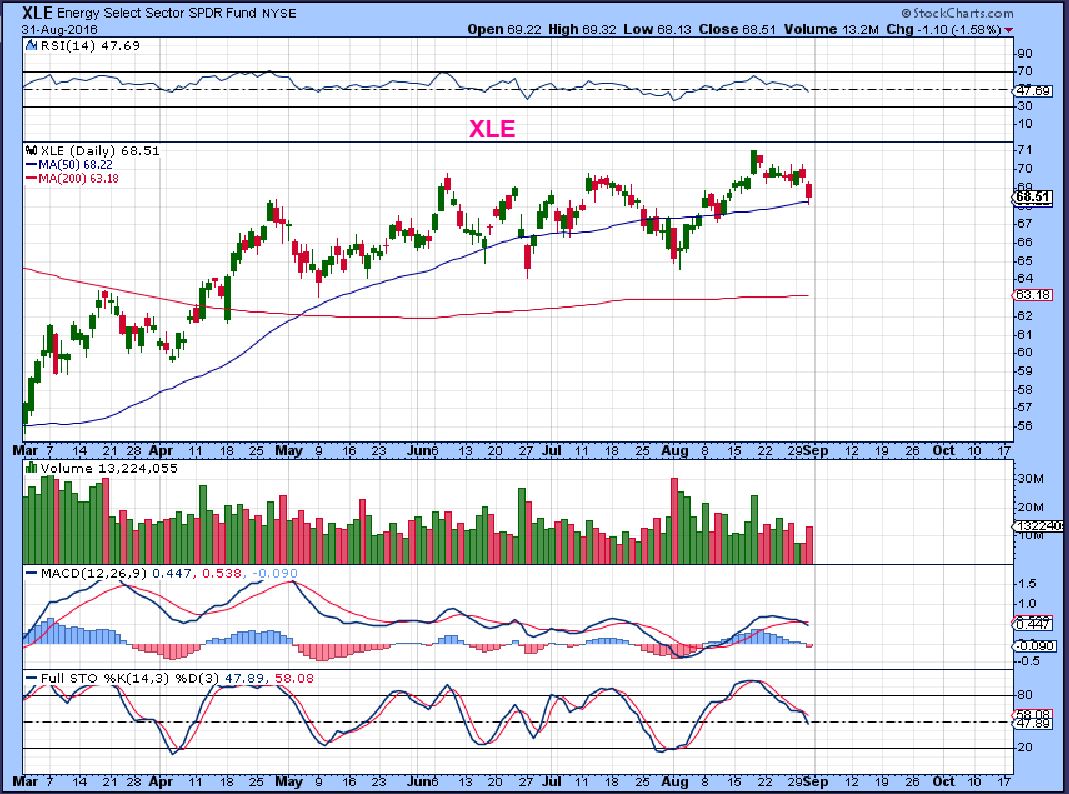
Task: Click the 'Volume 13,224,055' legend text
Action: (109, 468)
